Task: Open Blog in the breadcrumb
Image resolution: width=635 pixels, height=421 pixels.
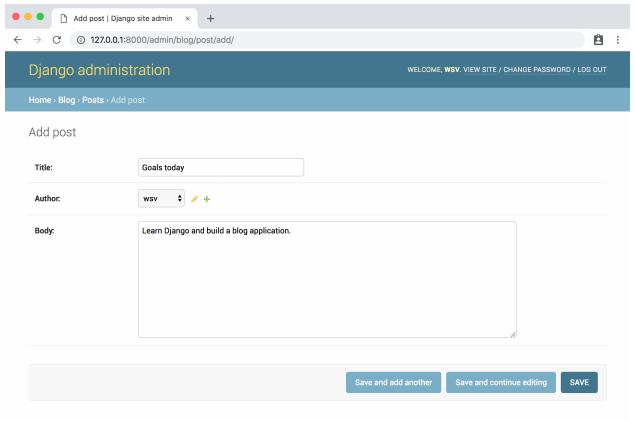Action: pyautogui.click(x=66, y=100)
